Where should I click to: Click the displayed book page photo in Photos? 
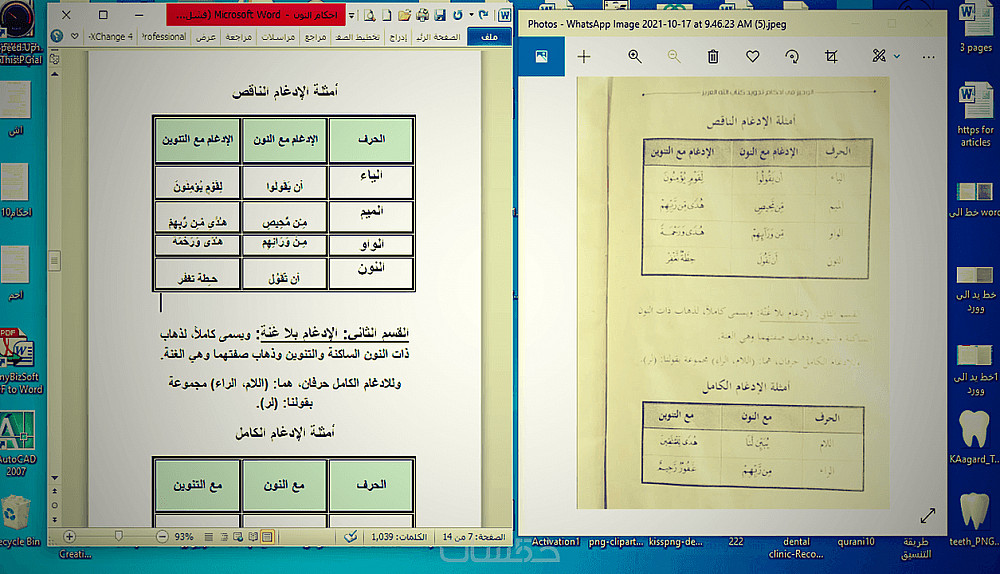[733, 293]
